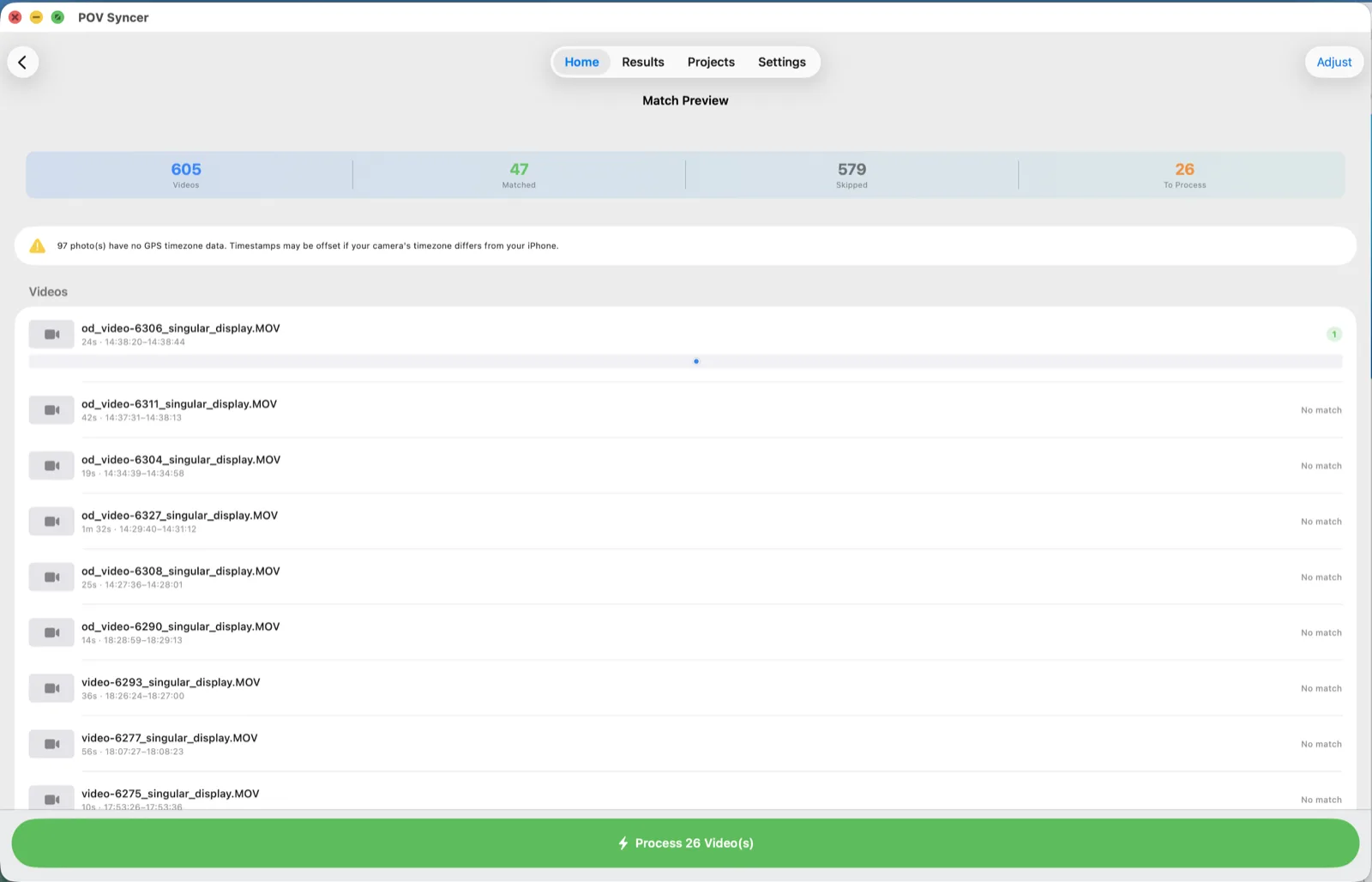This screenshot has height=882, width=1372.
Task: Click the green match count badge on od_video-6306
Action: tap(1333, 335)
